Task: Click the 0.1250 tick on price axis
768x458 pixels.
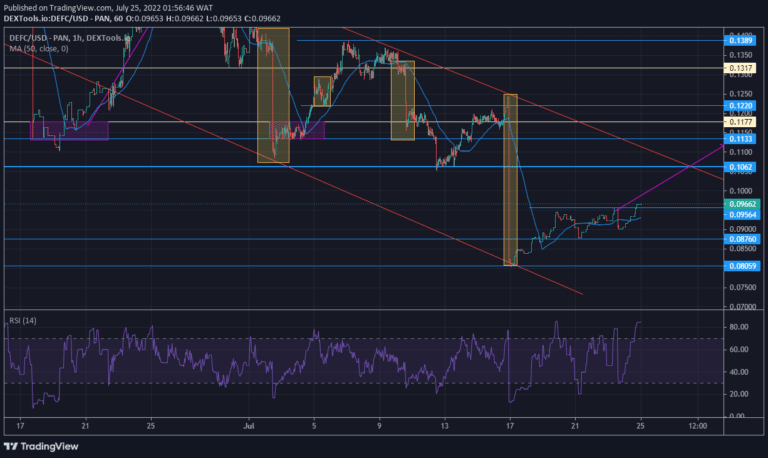Action: [741, 94]
